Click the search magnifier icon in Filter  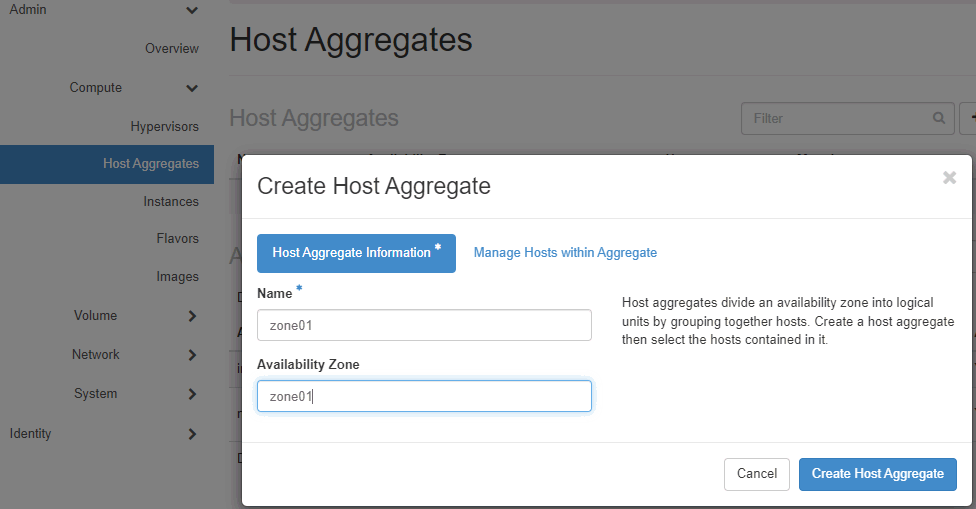pyautogui.click(x=939, y=118)
